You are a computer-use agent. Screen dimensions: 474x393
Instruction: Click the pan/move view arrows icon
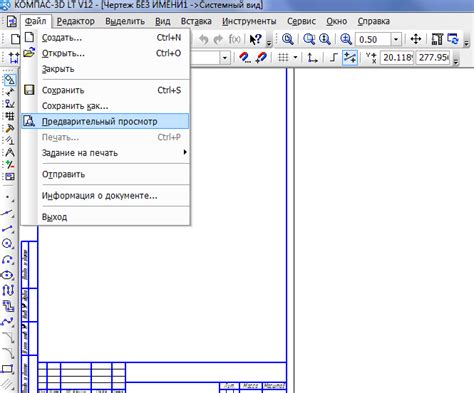415,39
